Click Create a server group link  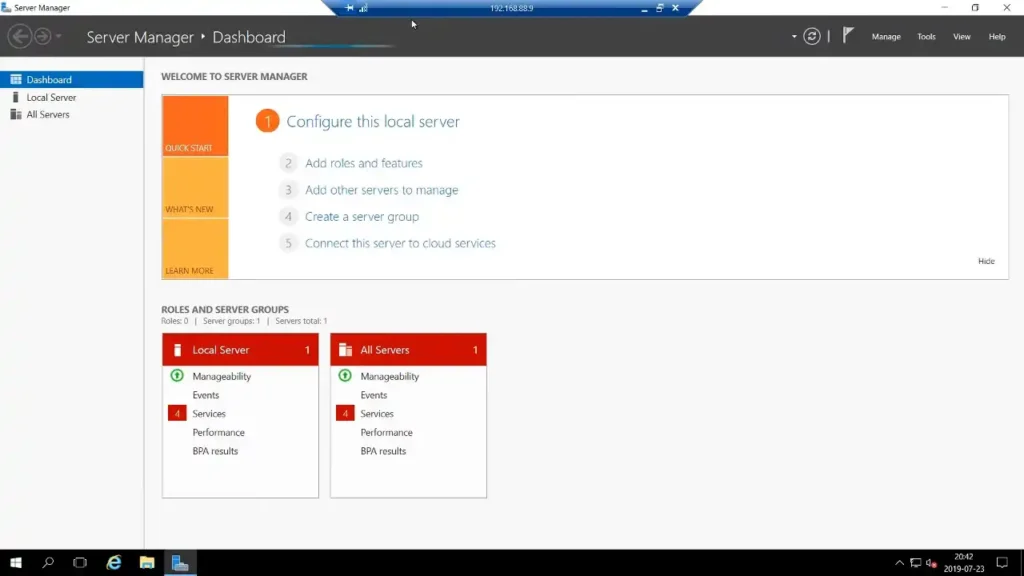click(x=362, y=217)
